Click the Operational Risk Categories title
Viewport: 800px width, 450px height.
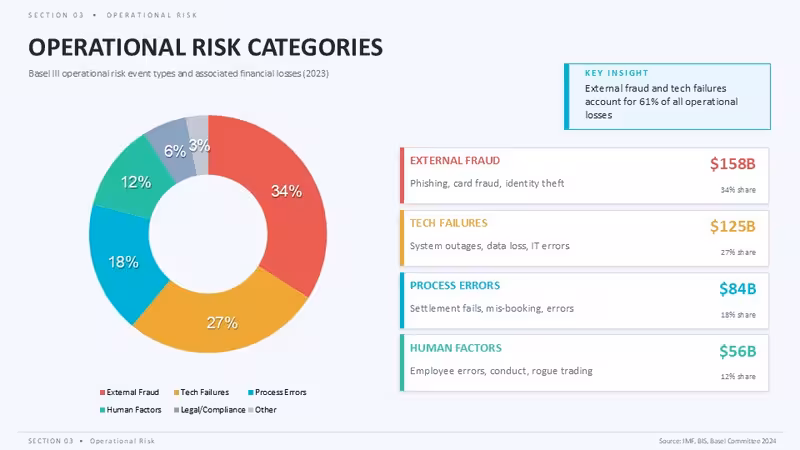point(205,47)
